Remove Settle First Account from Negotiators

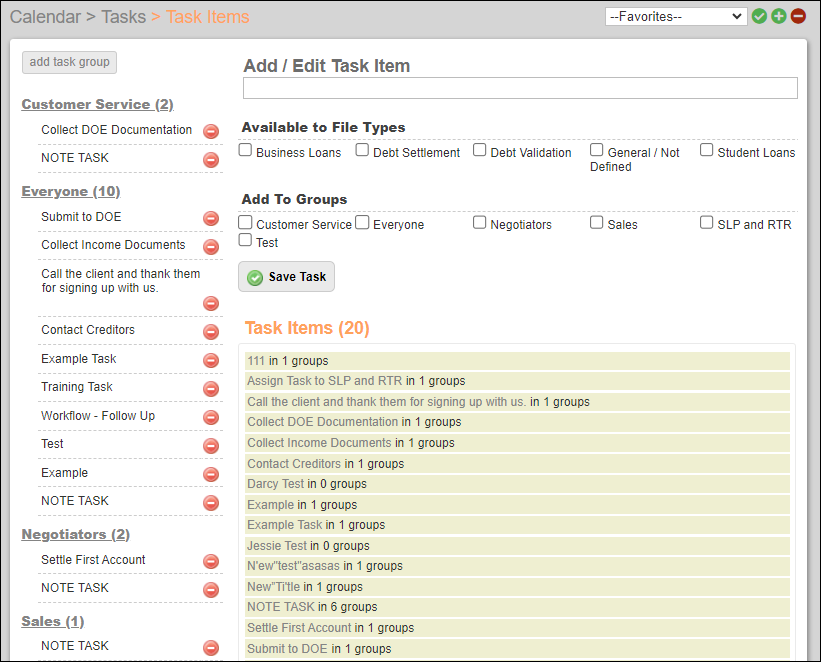(211, 561)
